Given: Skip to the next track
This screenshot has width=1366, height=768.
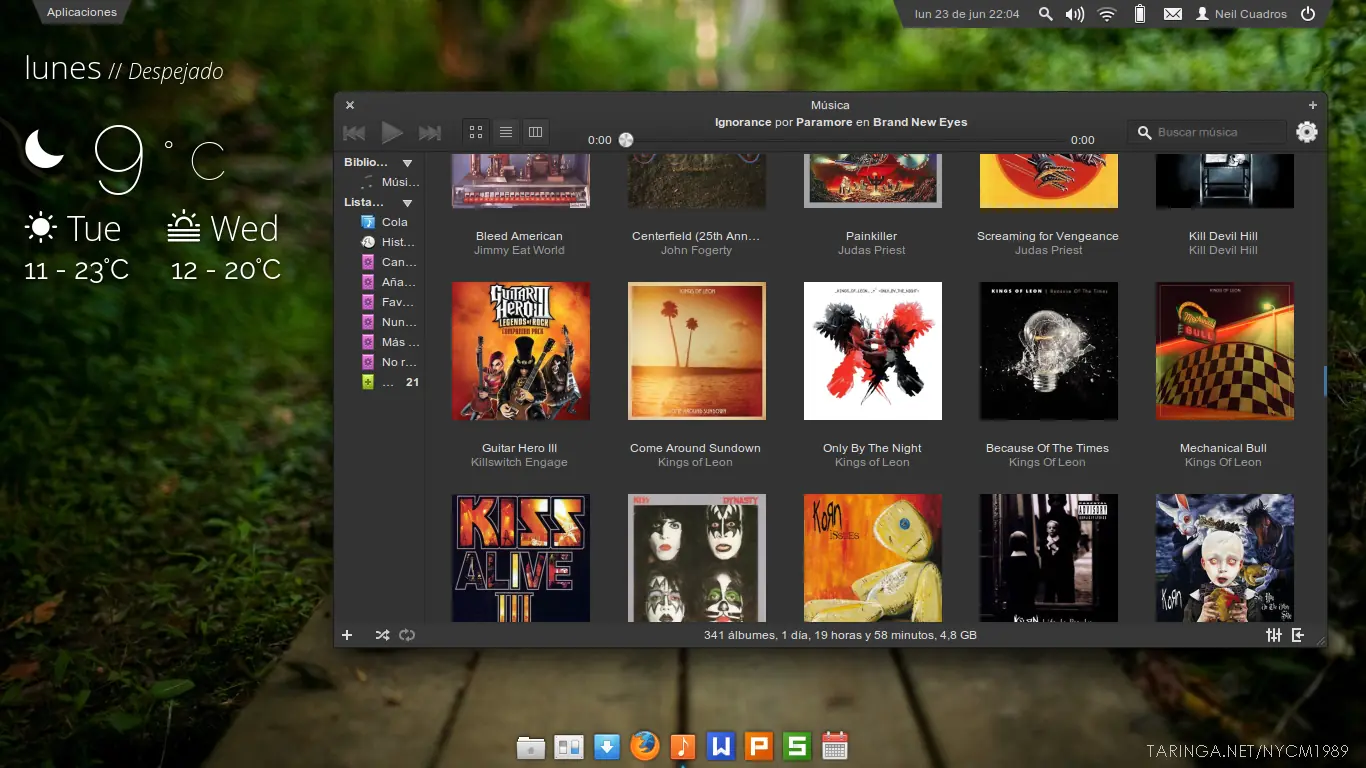Looking at the screenshot, I should pyautogui.click(x=430, y=133).
